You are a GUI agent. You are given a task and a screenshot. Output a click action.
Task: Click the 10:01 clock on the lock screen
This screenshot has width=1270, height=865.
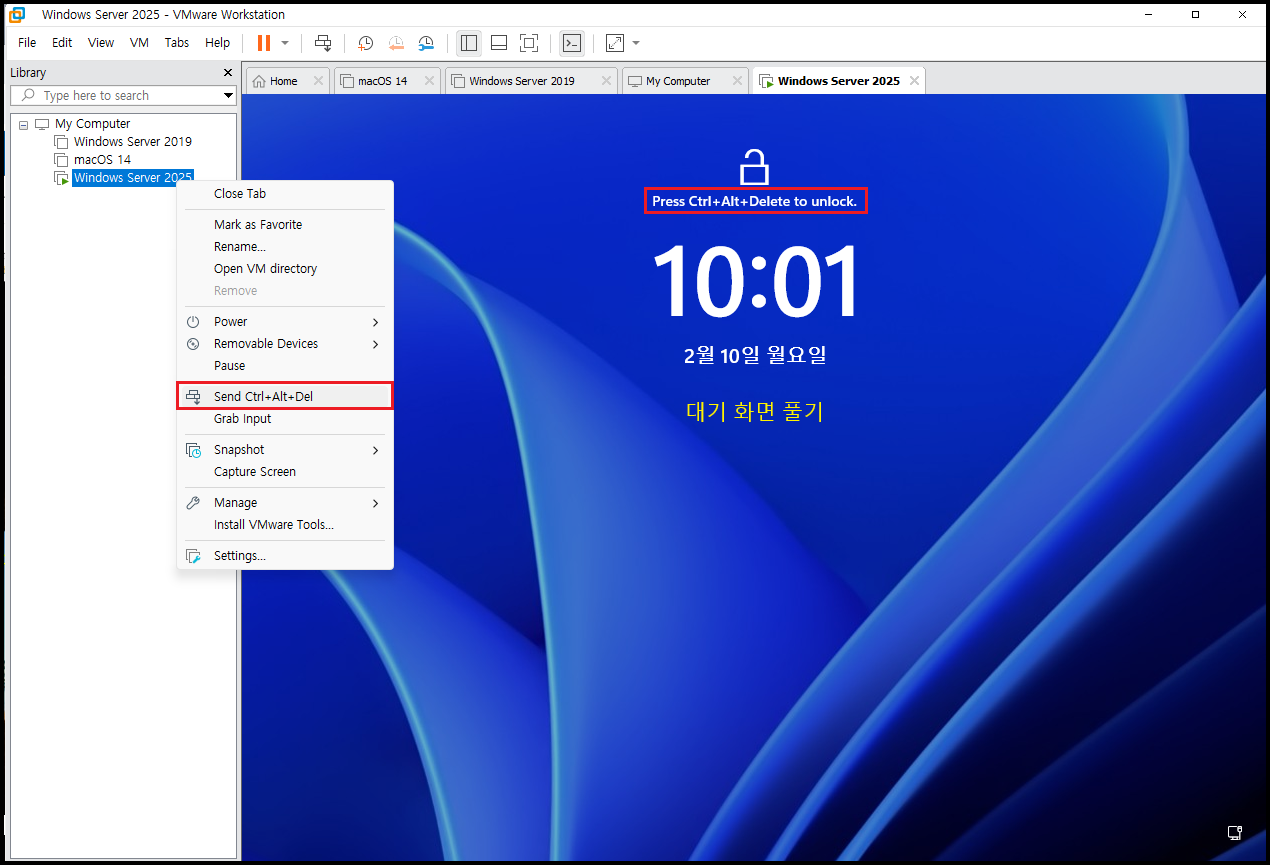756,283
